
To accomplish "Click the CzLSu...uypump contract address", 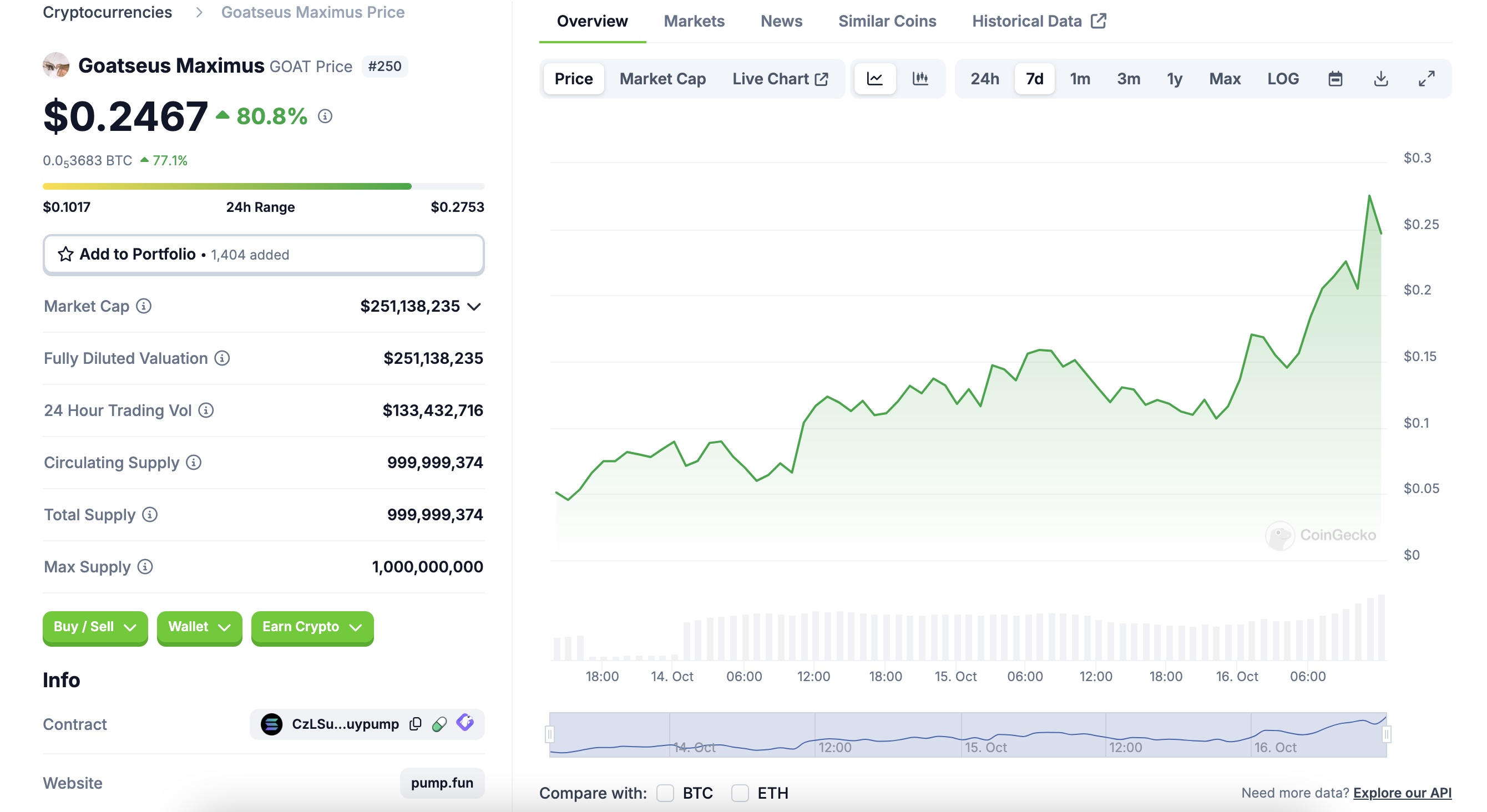I will point(345,724).
